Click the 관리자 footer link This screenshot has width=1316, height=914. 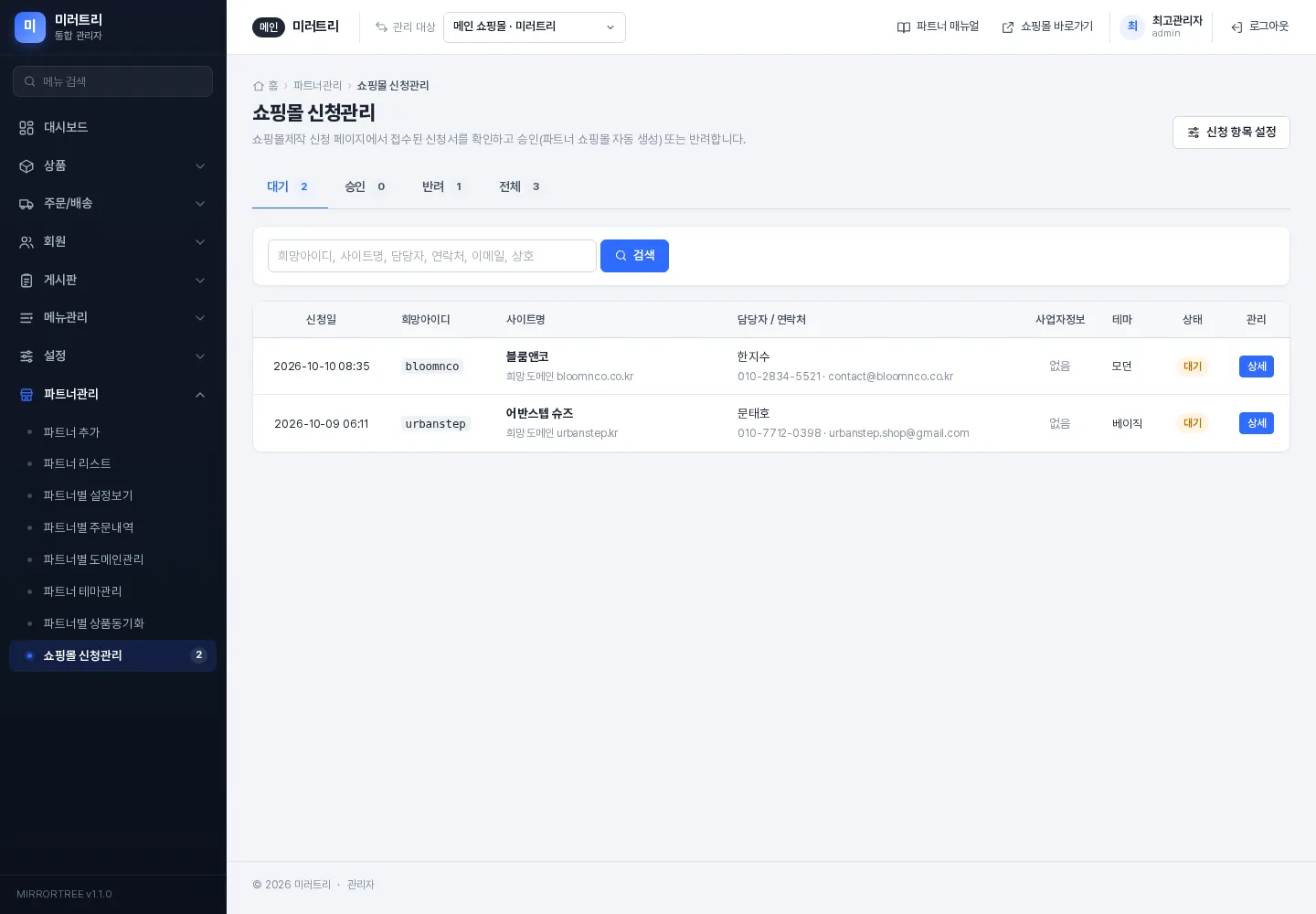click(361, 885)
